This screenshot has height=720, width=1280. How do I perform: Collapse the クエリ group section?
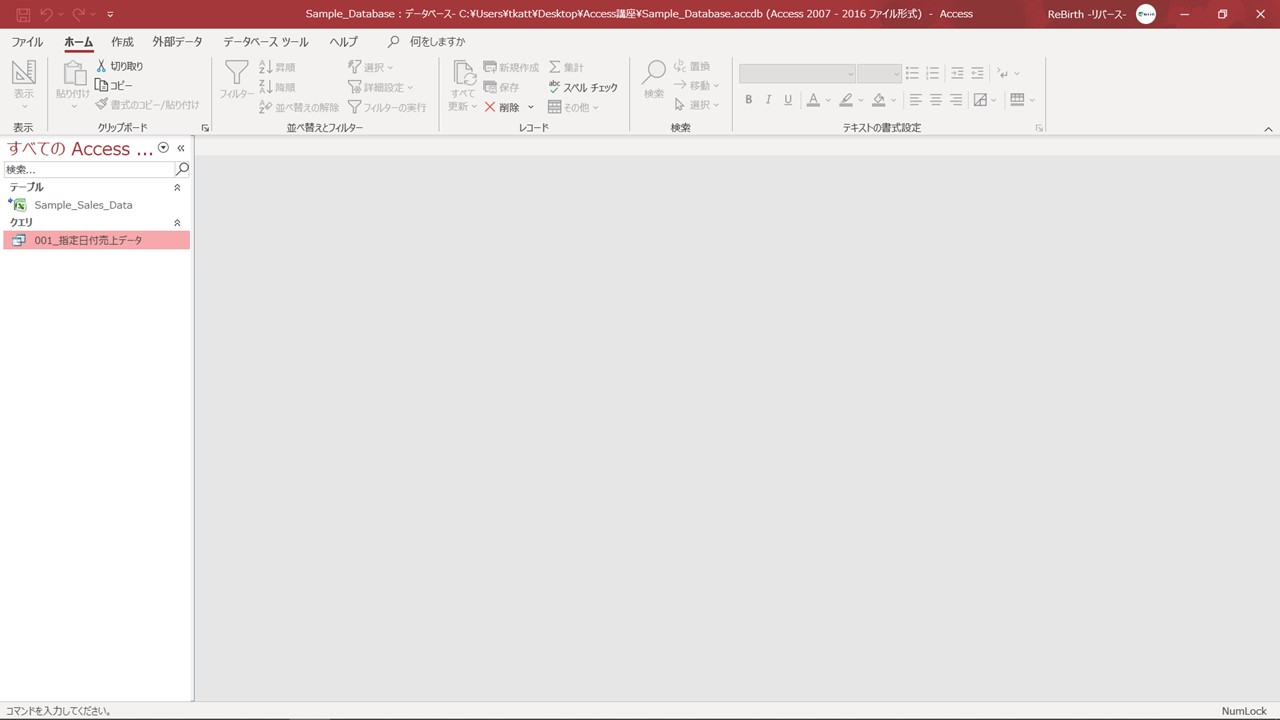pyautogui.click(x=177, y=223)
